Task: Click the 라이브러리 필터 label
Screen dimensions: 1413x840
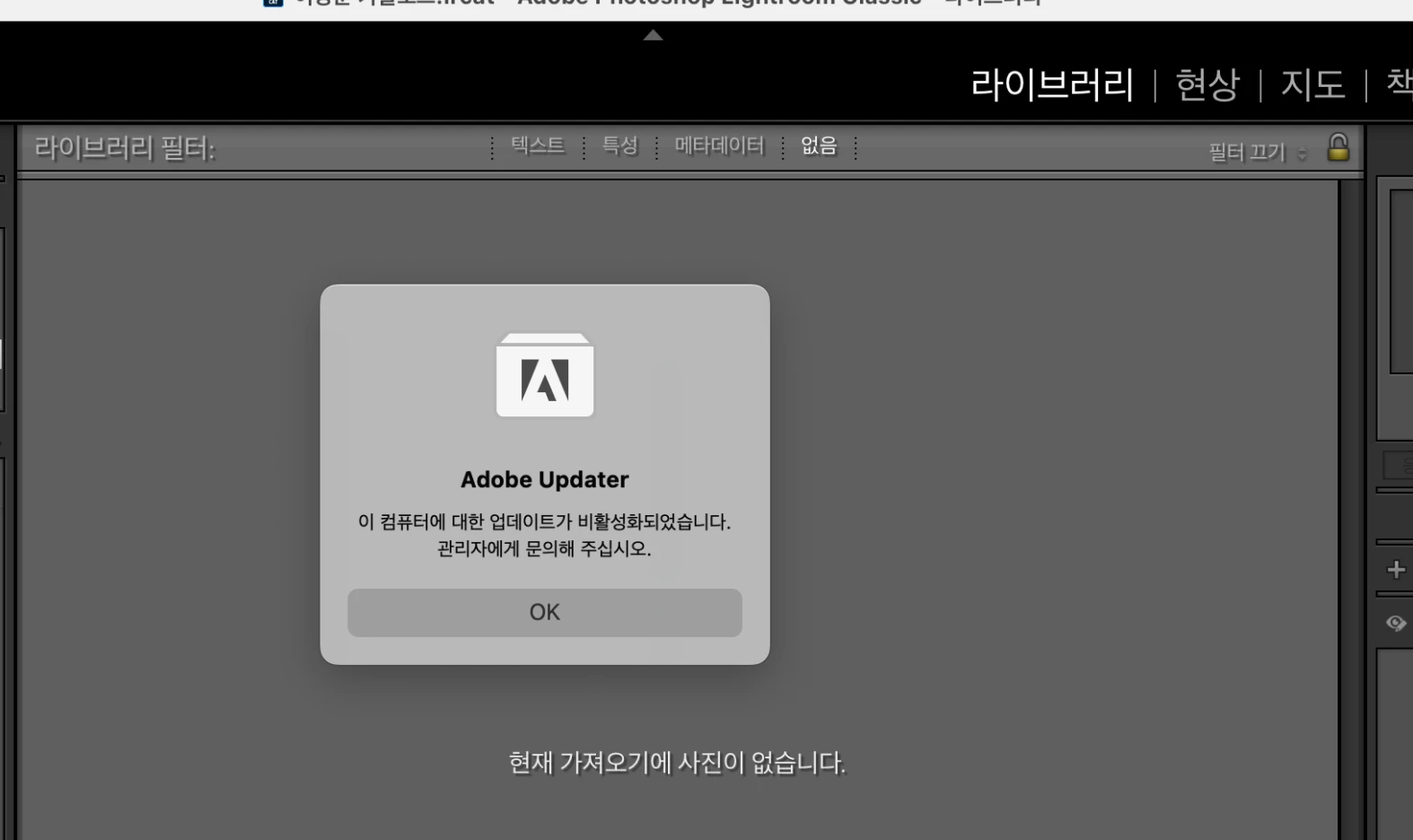Action: [x=125, y=148]
